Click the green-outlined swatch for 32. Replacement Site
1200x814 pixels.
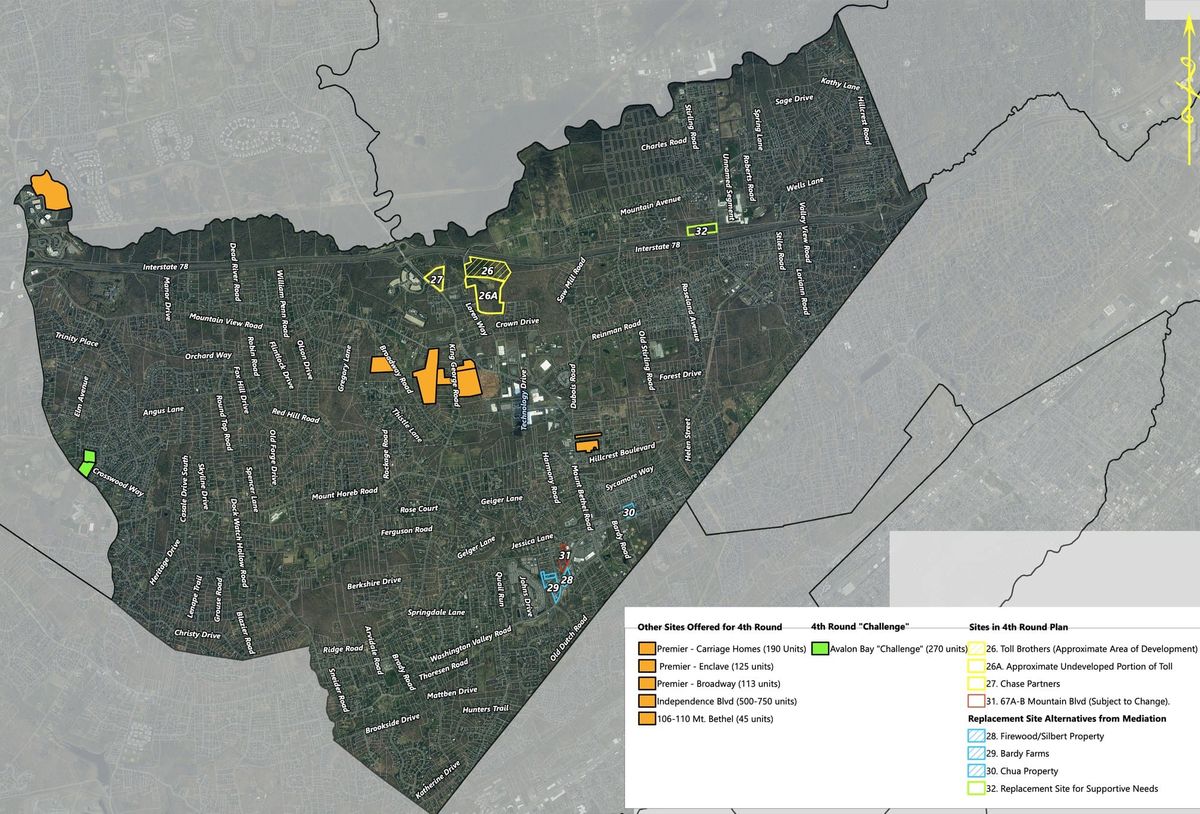click(977, 788)
